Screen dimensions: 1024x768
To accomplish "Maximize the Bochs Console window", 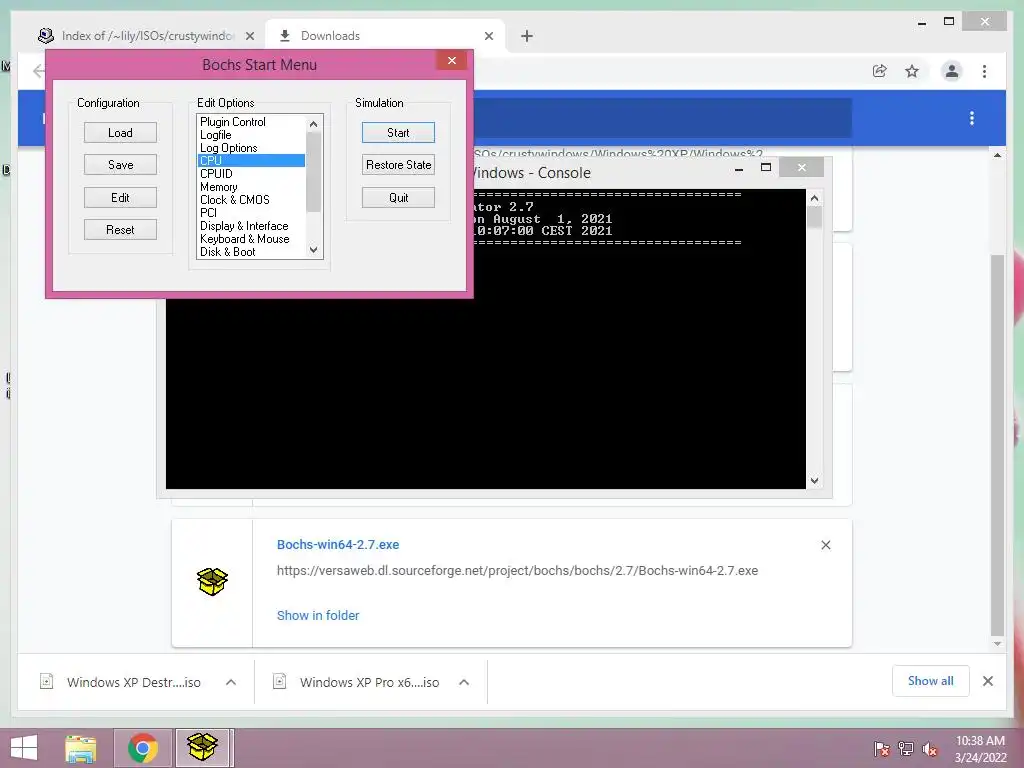I will (766, 168).
